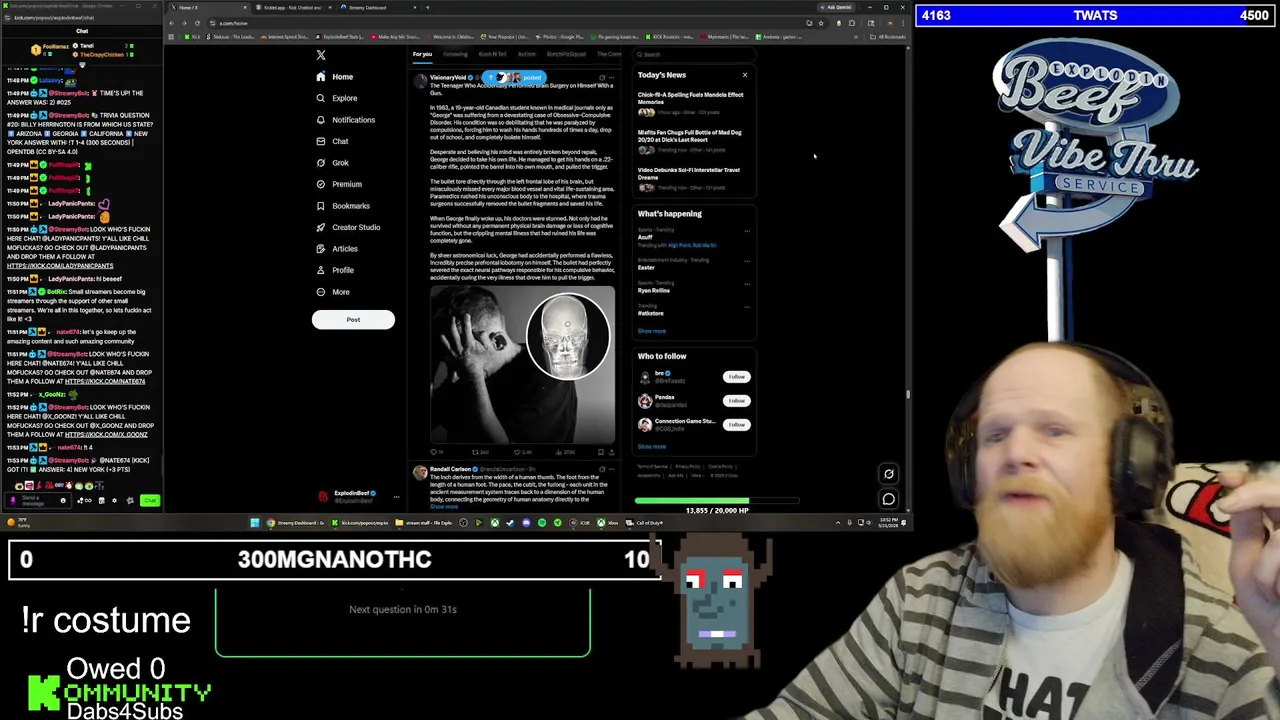Open the Easter trending topic

click(646, 267)
